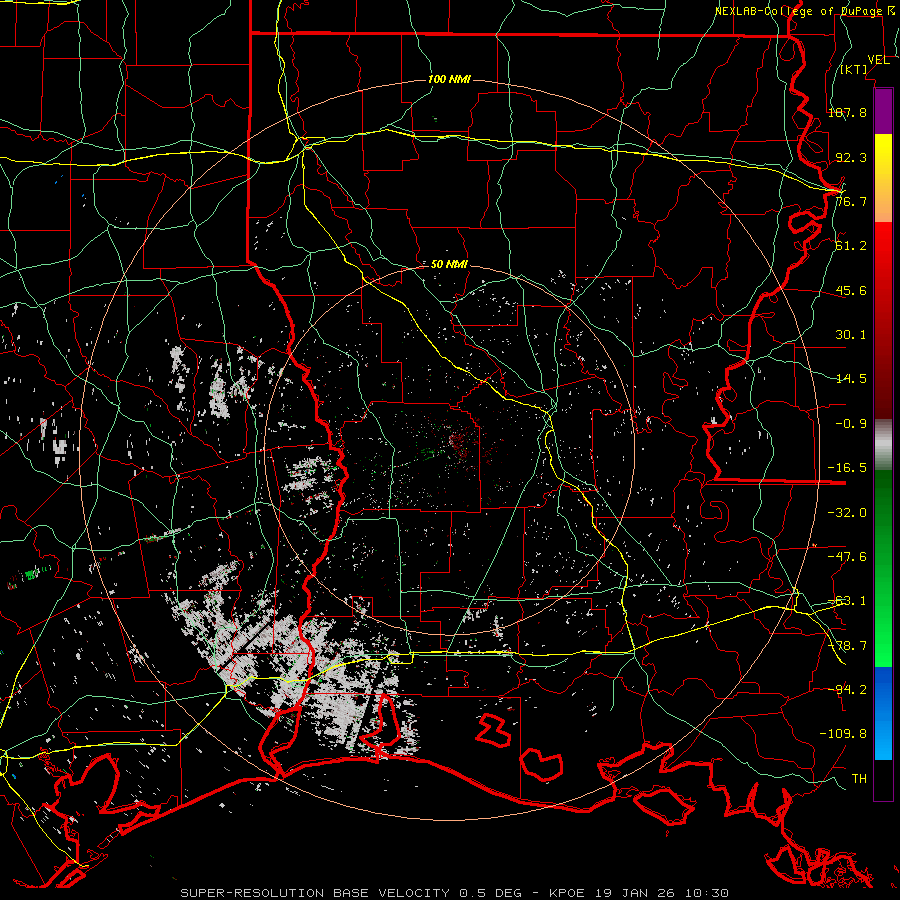This screenshot has width=900, height=900.
Task: Click the [KT] units label
Action: coord(854,69)
